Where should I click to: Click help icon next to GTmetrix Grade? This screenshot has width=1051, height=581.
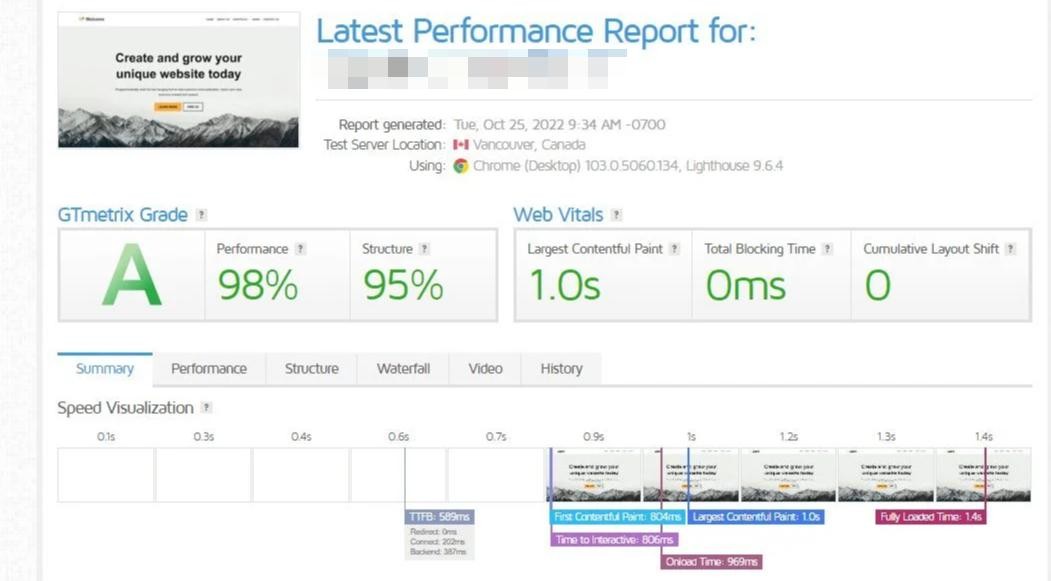click(x=202, y=215)
